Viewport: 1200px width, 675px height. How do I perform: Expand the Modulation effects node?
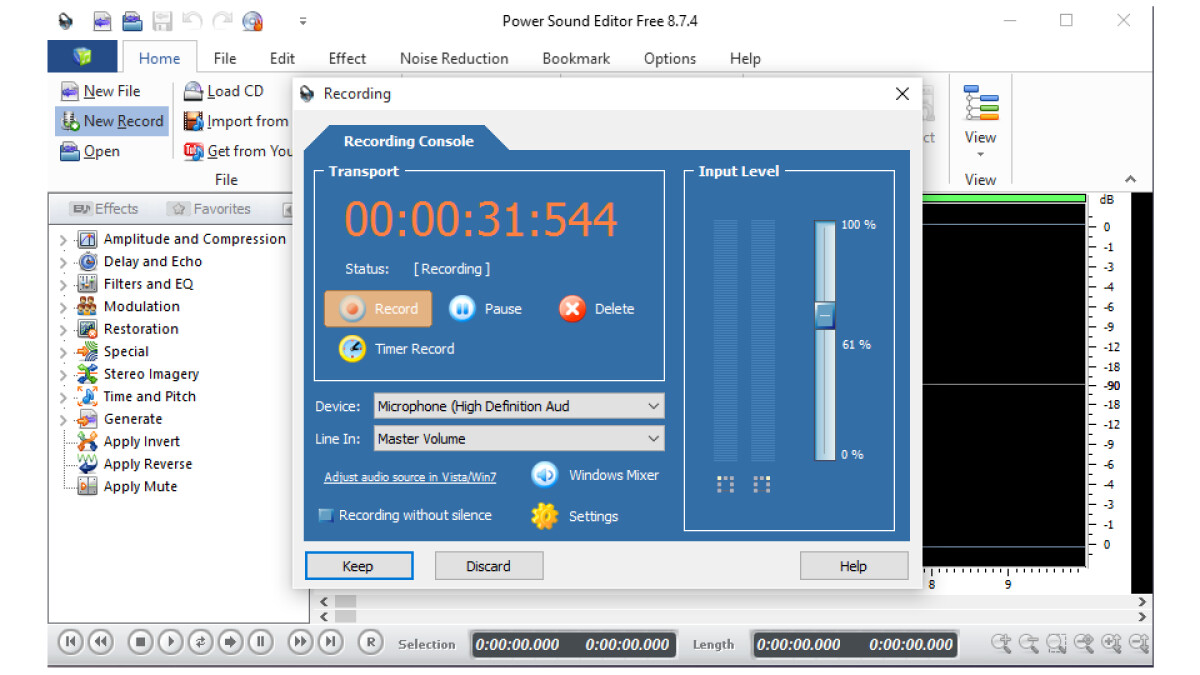64,307
